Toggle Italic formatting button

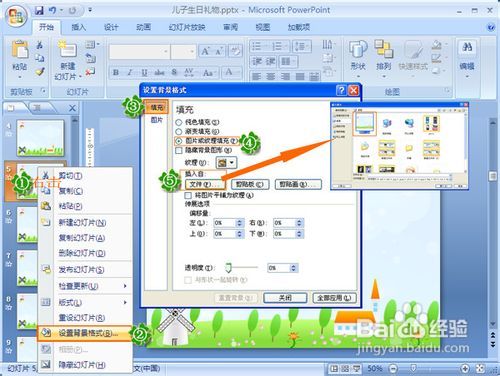pos(130,72)
